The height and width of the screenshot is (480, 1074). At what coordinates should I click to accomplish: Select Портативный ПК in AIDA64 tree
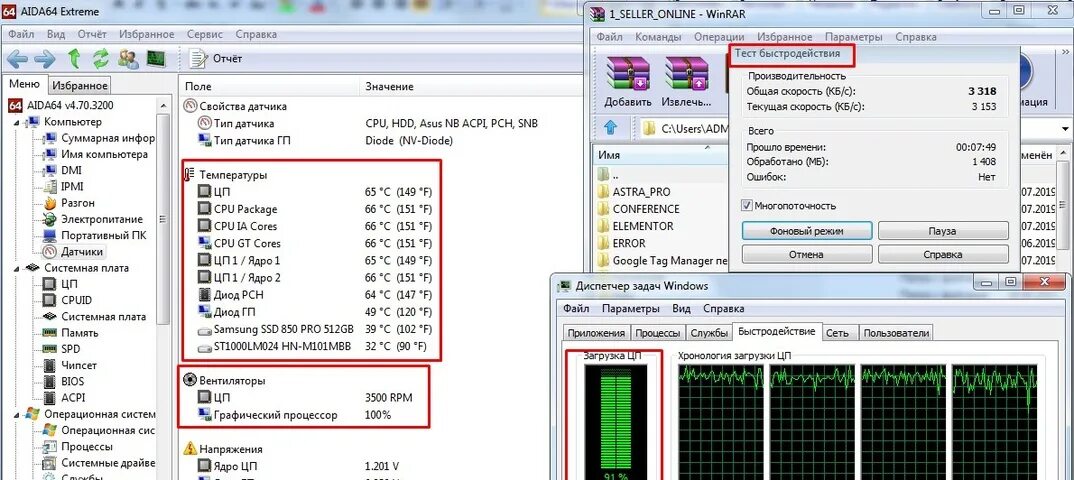click(95, 236)
